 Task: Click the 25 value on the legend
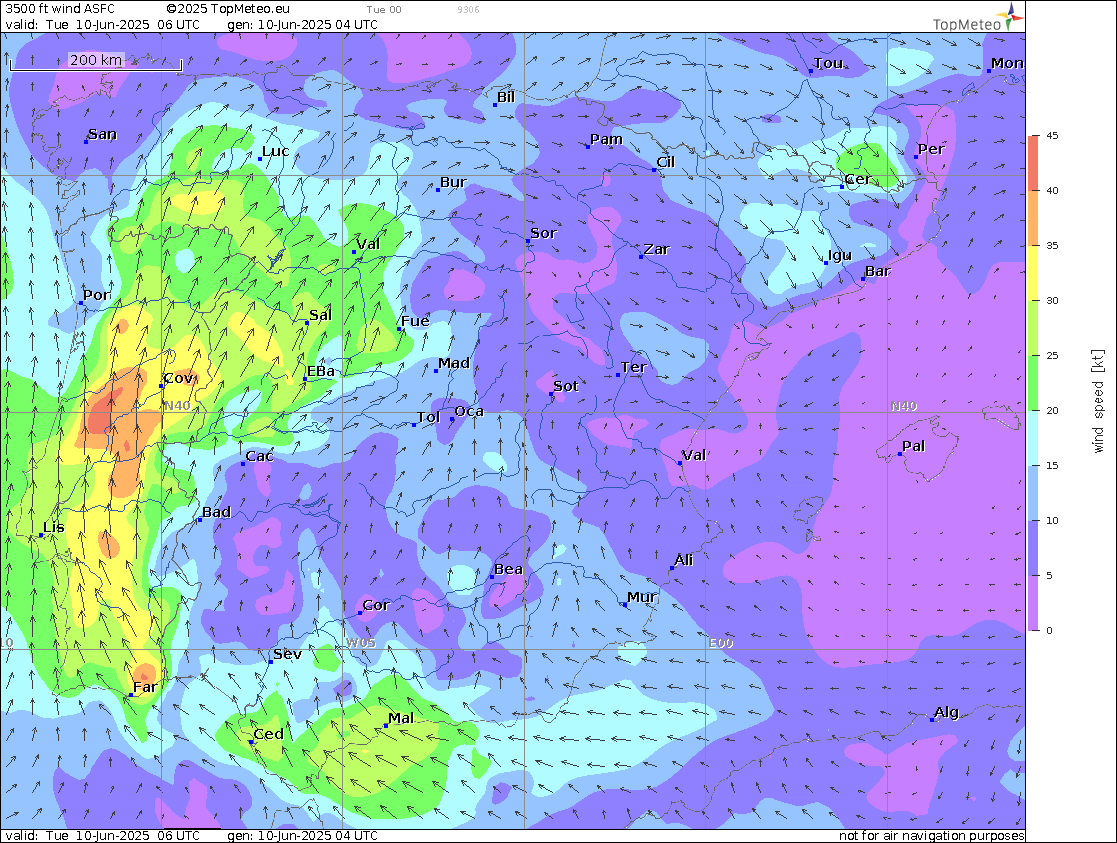1052,356
